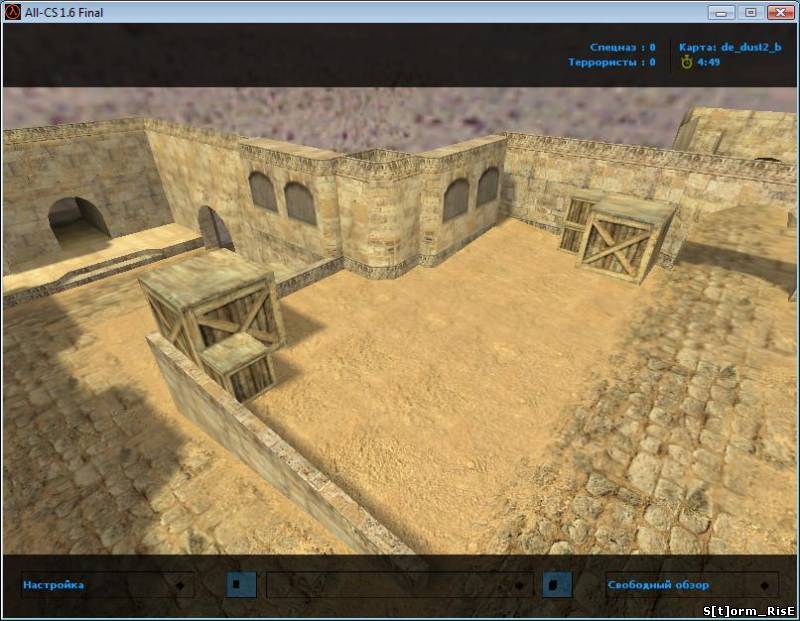
Task: Maximize the All-CS 1.6 Final window
Action: (751, 12)
